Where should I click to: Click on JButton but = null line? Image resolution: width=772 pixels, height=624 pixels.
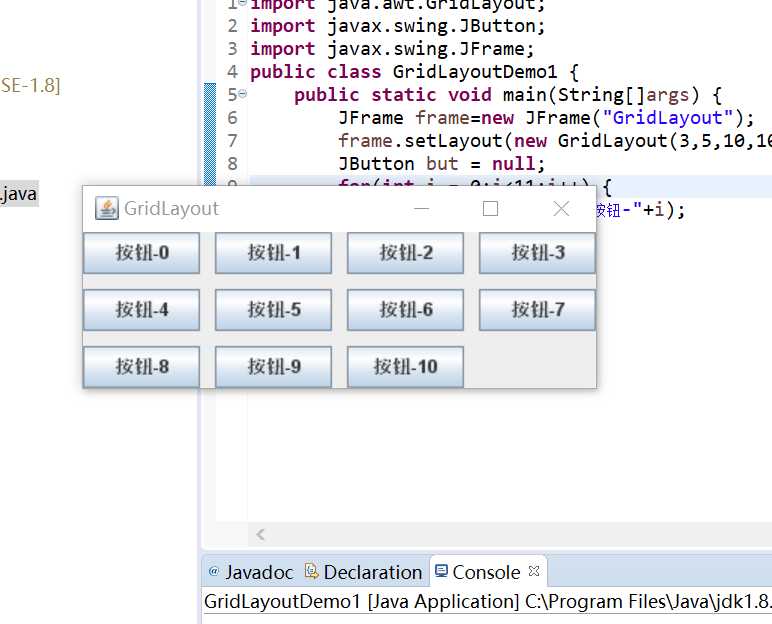point(442,164)
